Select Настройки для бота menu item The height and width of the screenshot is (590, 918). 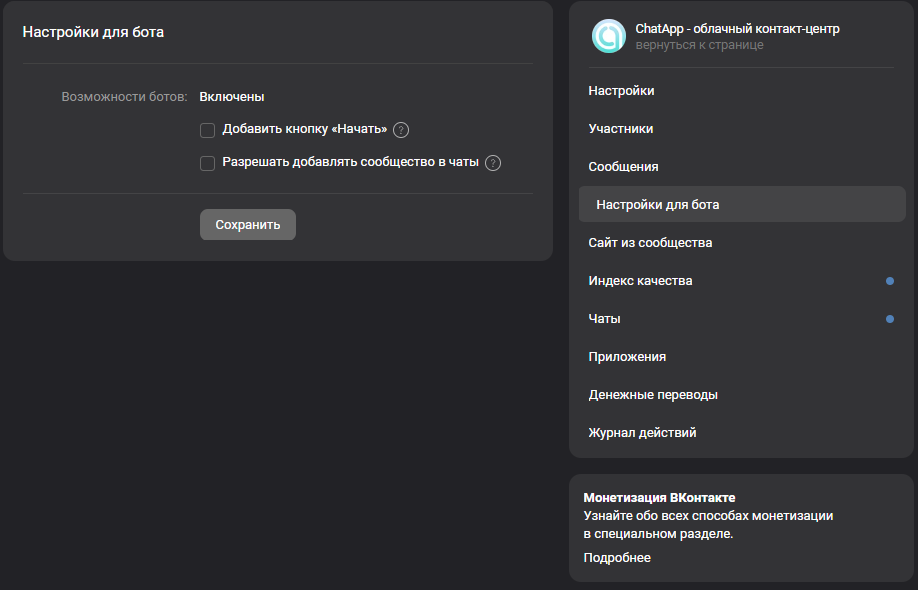[x=657, y=205]
